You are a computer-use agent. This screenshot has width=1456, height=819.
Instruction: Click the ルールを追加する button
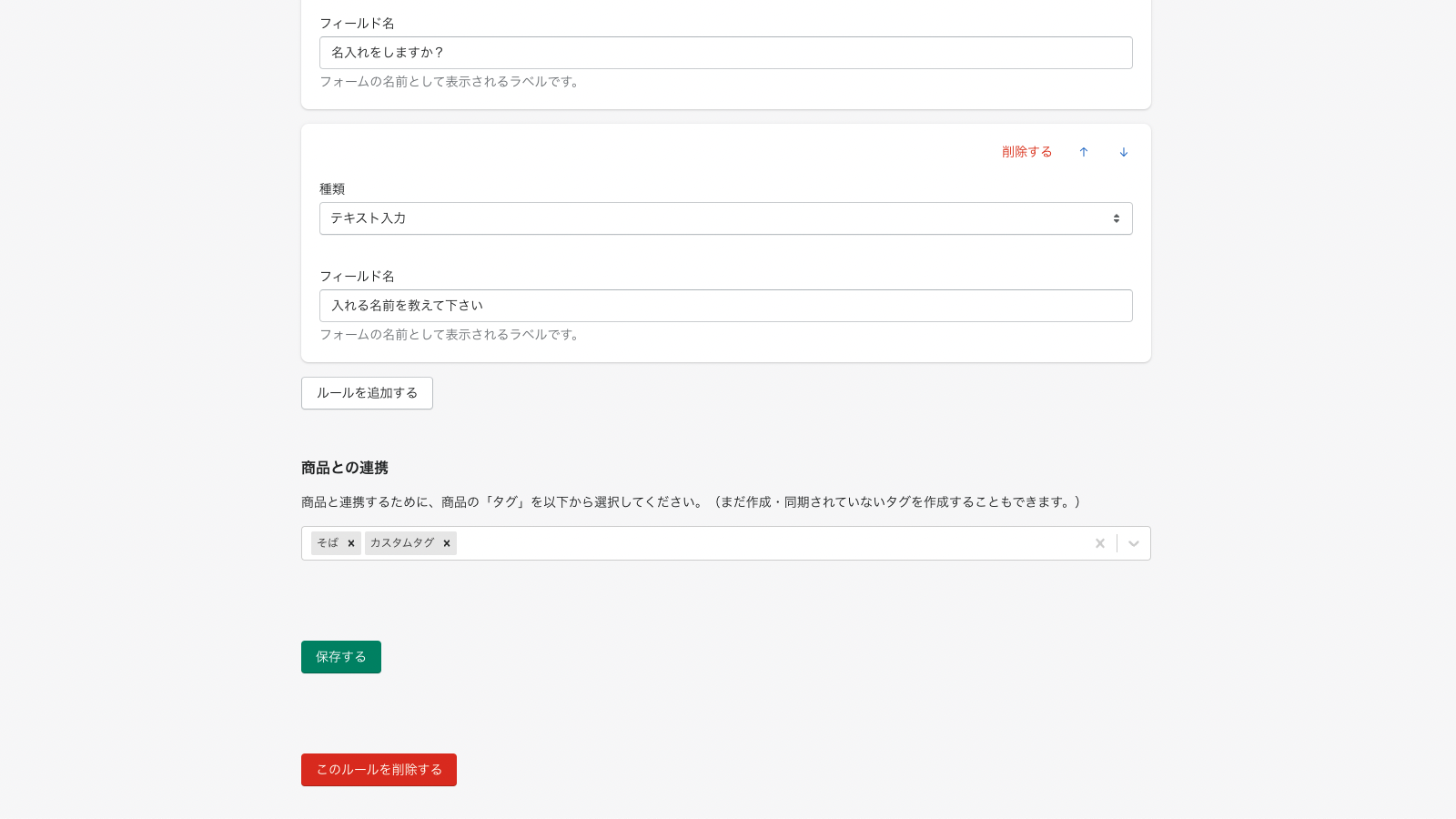click(x=367, y=393)
